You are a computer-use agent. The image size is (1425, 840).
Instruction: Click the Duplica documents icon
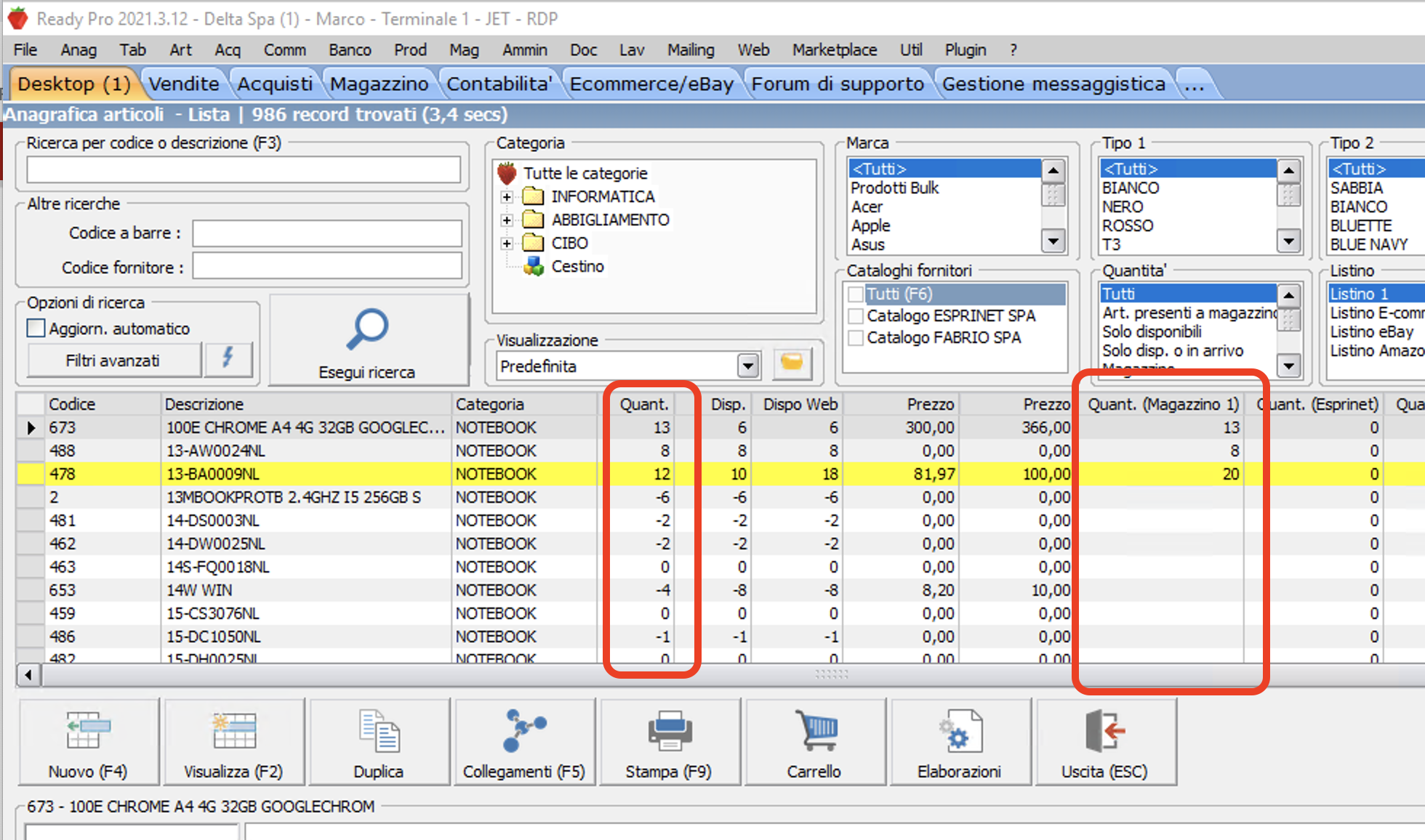click(x=379, y=731)
